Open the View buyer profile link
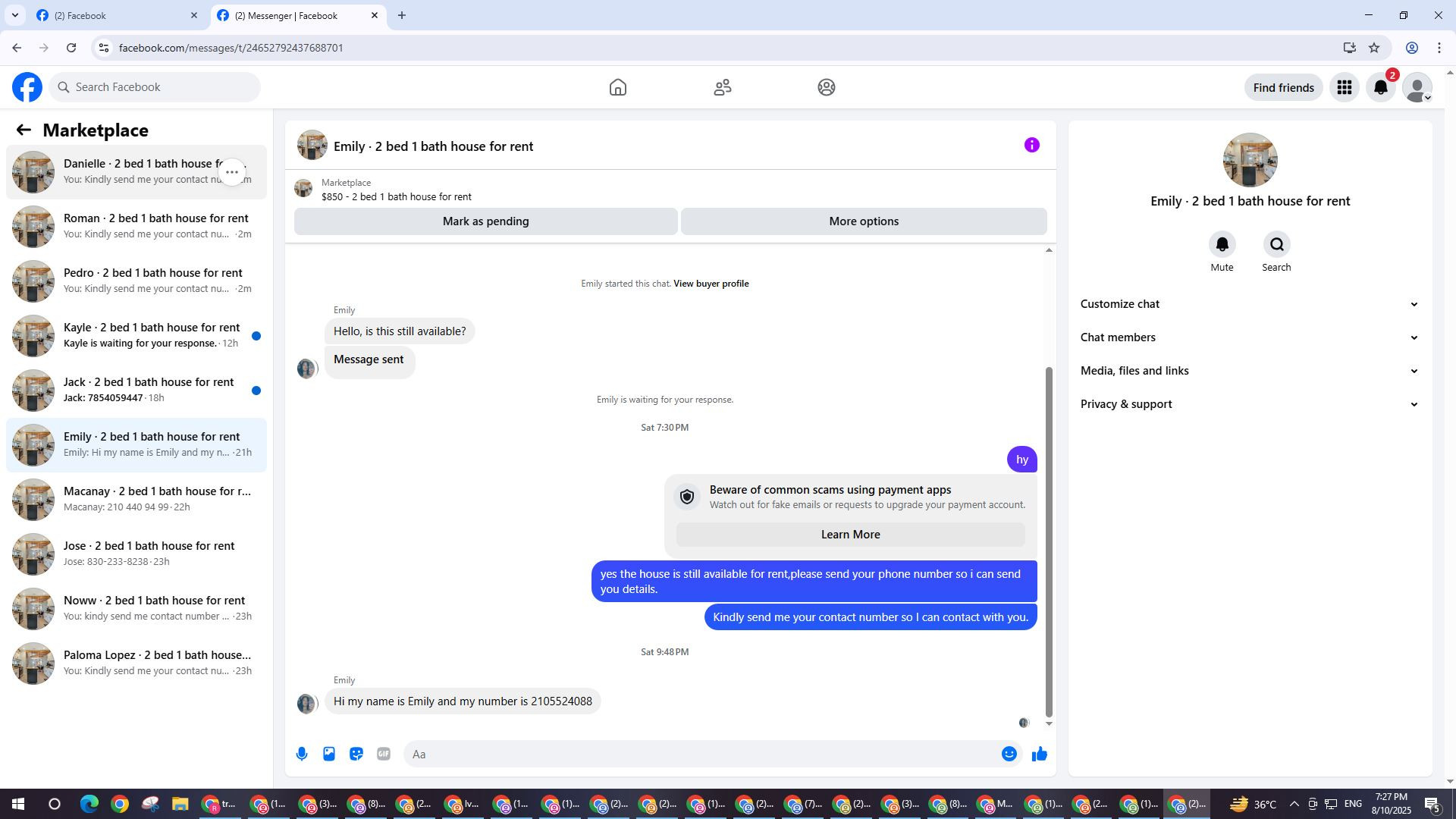Viewport: 1456px width, 819px height. [711, 284]
